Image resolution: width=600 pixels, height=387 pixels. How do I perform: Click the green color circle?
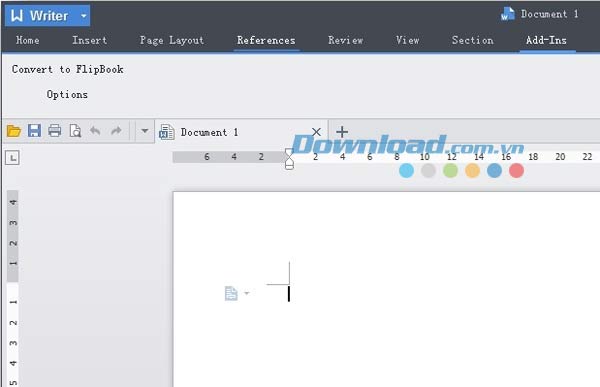[x=450, y=170]
